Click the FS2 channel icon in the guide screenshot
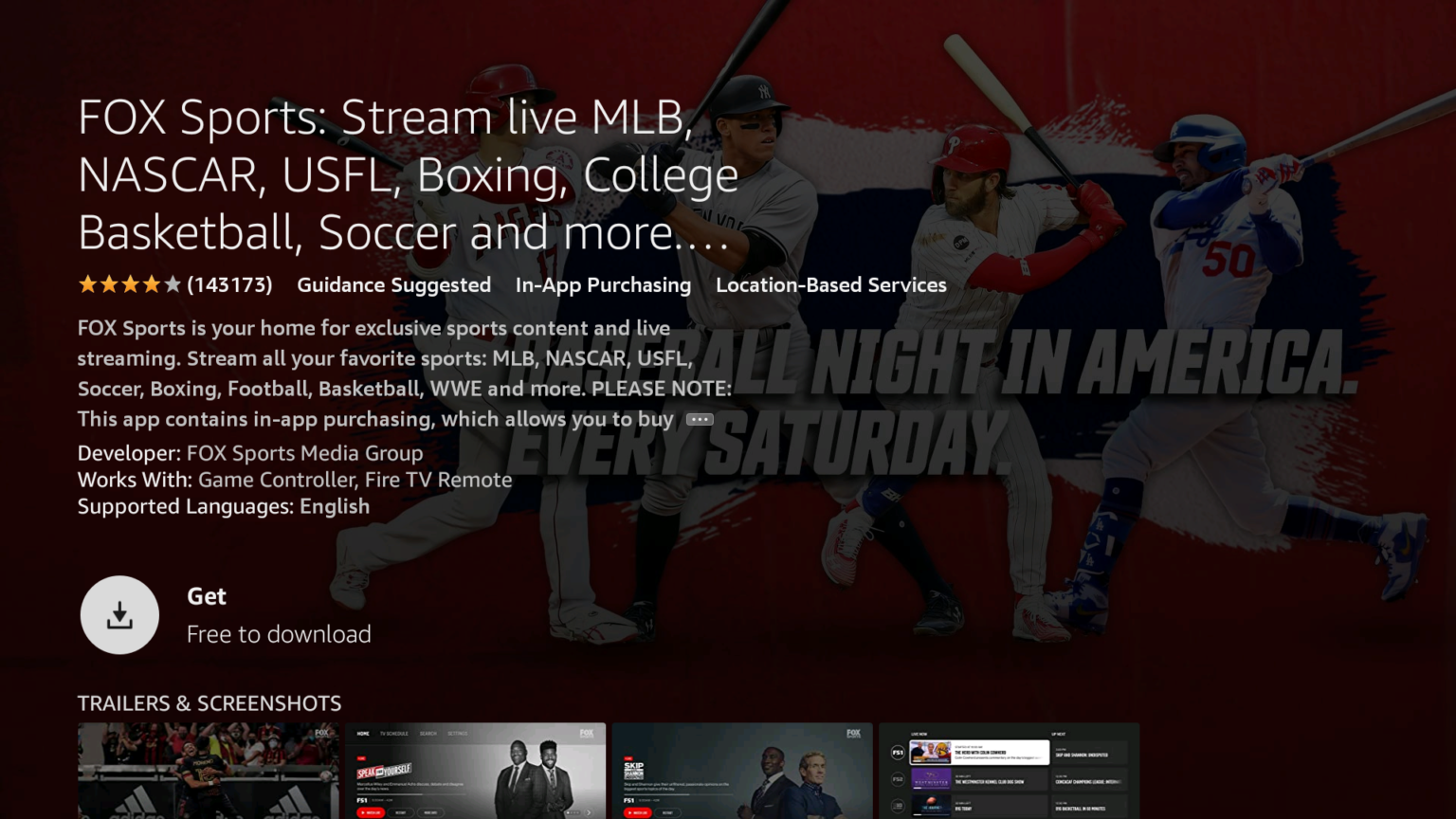 click(898, 779)
